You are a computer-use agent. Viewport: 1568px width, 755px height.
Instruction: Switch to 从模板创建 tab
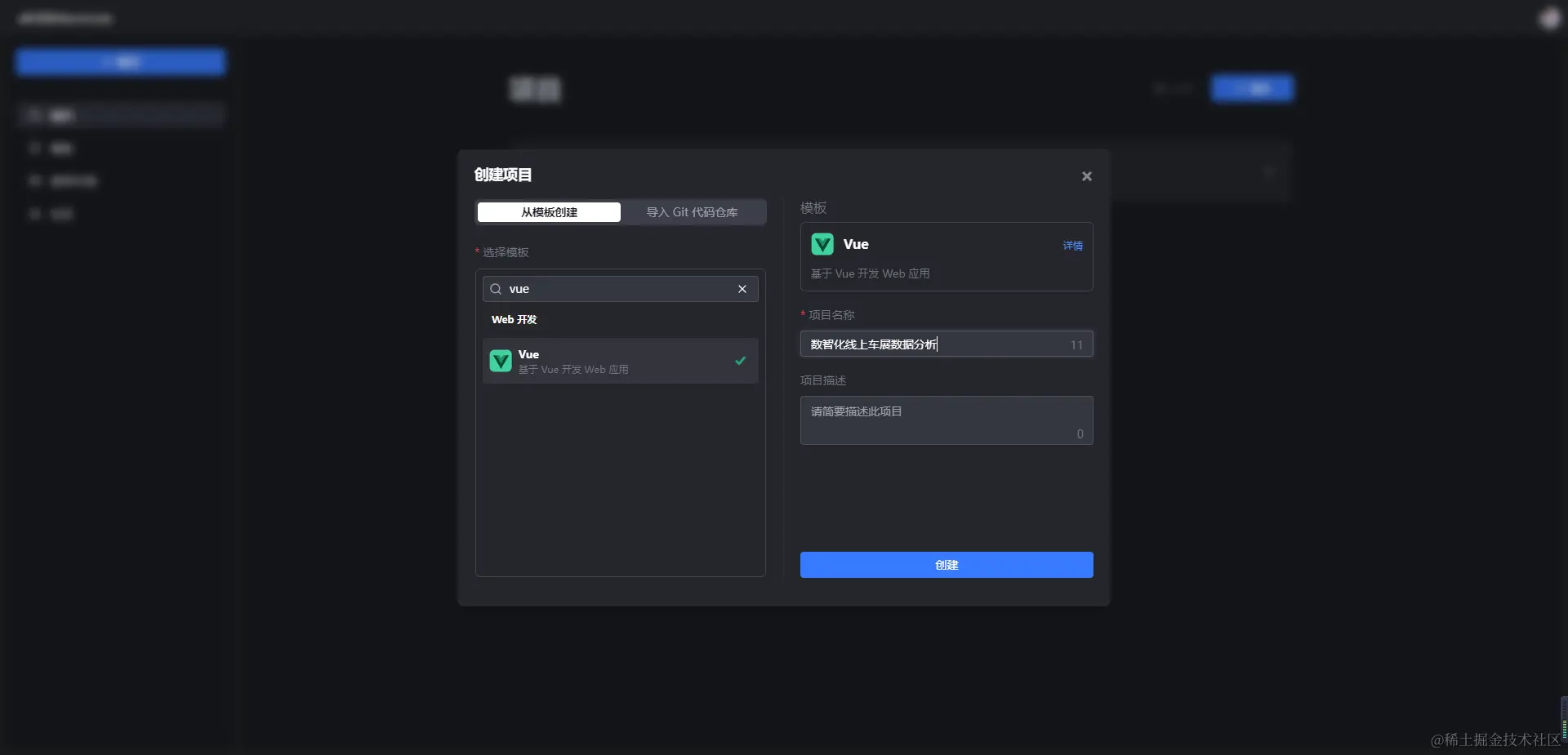(x=549, y=212)
